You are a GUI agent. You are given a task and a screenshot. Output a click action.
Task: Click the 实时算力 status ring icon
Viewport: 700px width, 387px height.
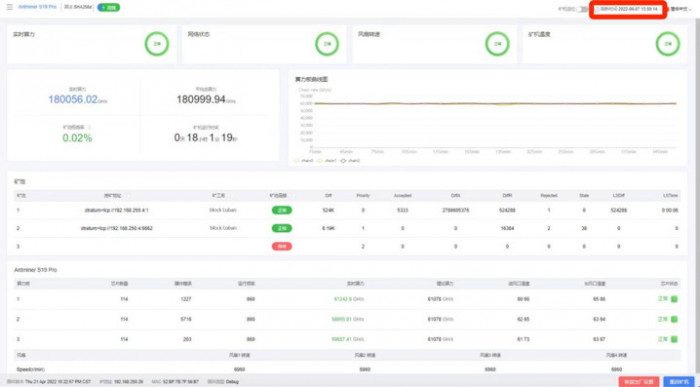pyautogui.click(x=157, y=44)
